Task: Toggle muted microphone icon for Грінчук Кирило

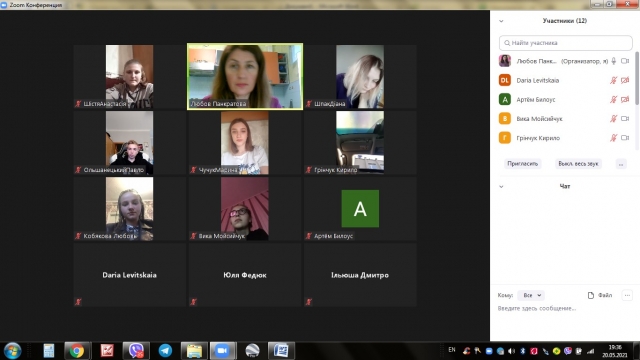Action: [x=613, y=138]
